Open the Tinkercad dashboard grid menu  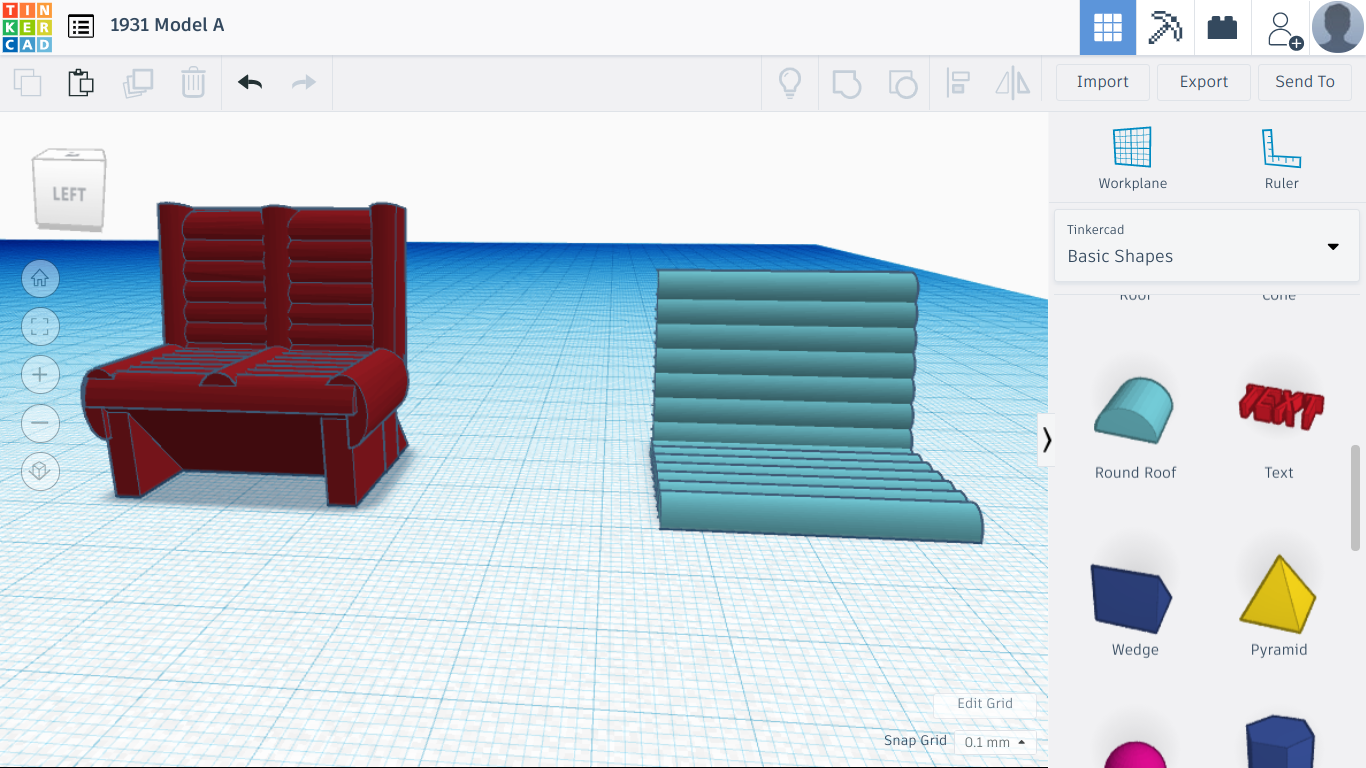(1108, 27)
